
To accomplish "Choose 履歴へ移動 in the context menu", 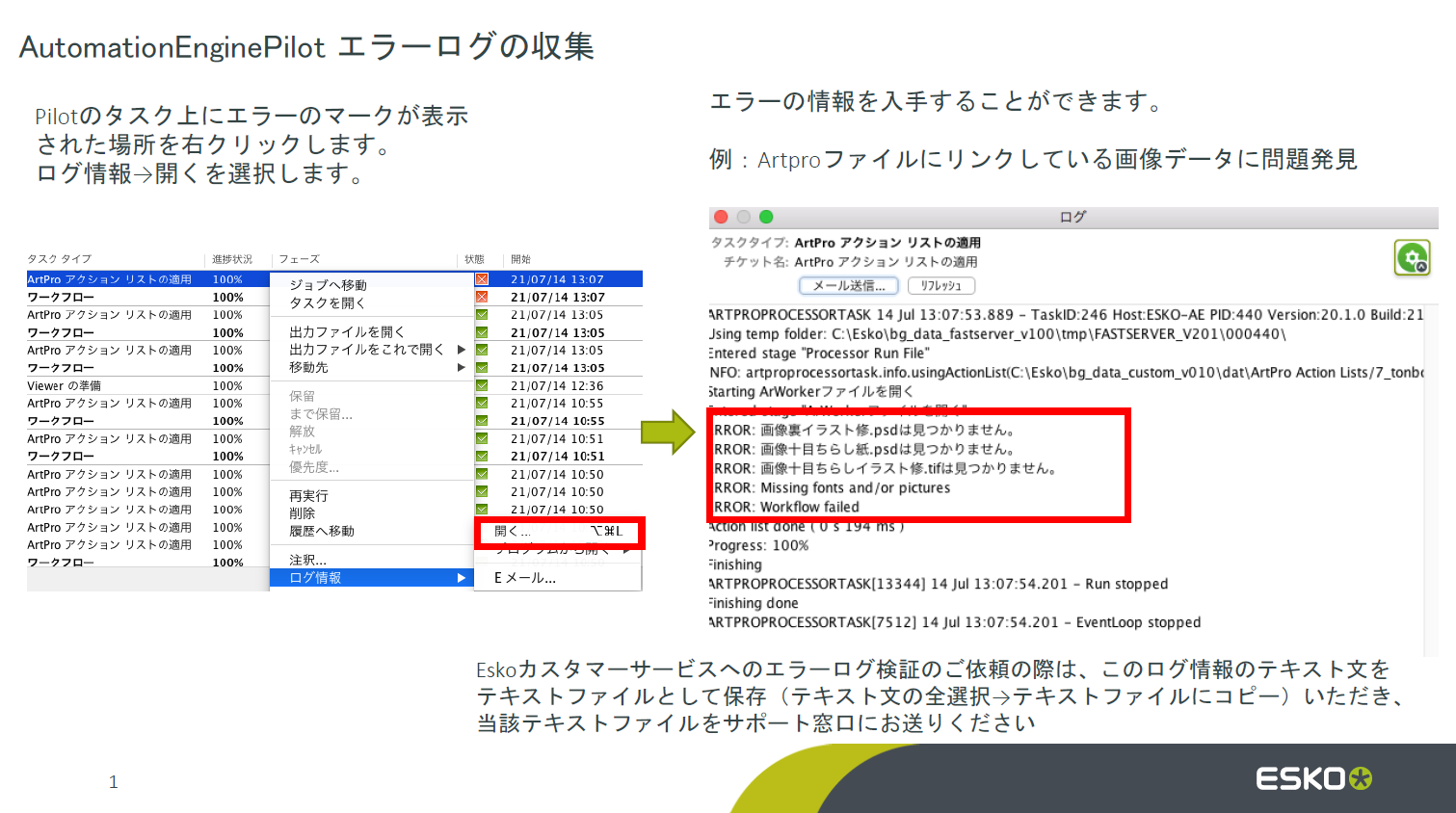I will click(322, 531).
